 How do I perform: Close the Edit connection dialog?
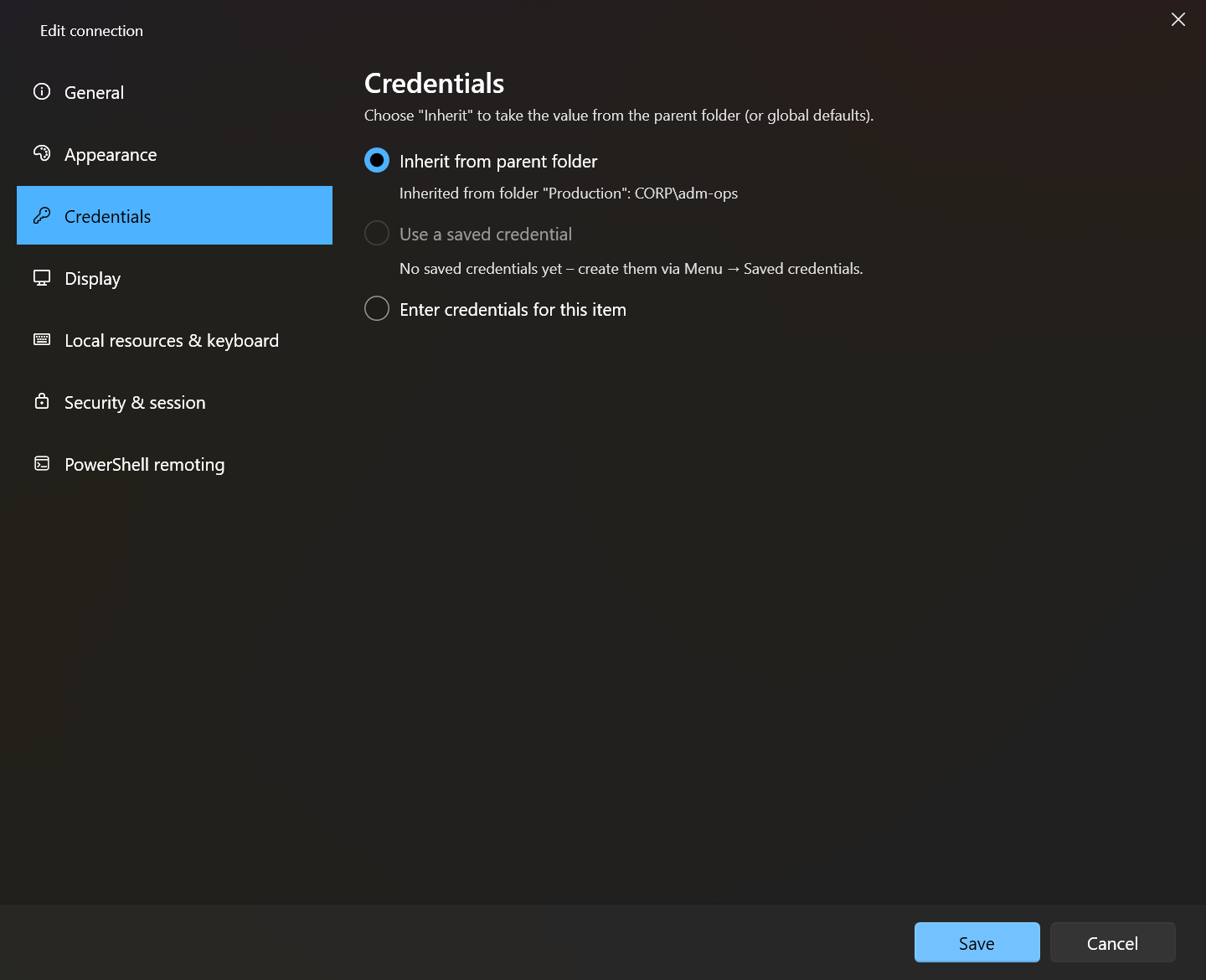coord(1178,19)
